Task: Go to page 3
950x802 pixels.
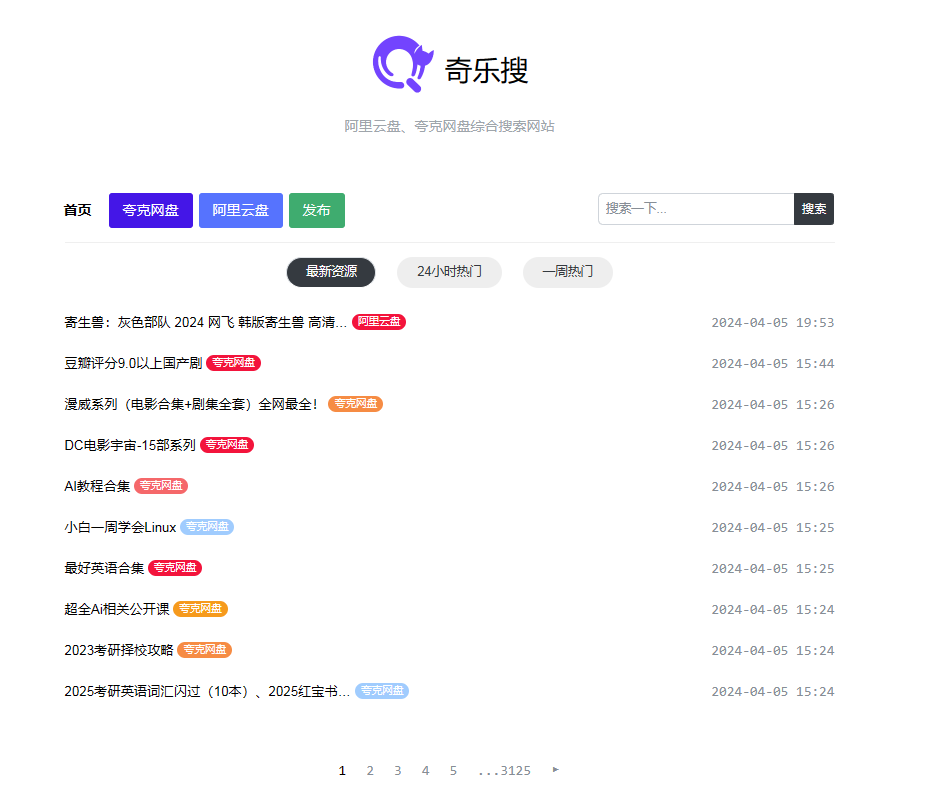Action: pos(398,771)
